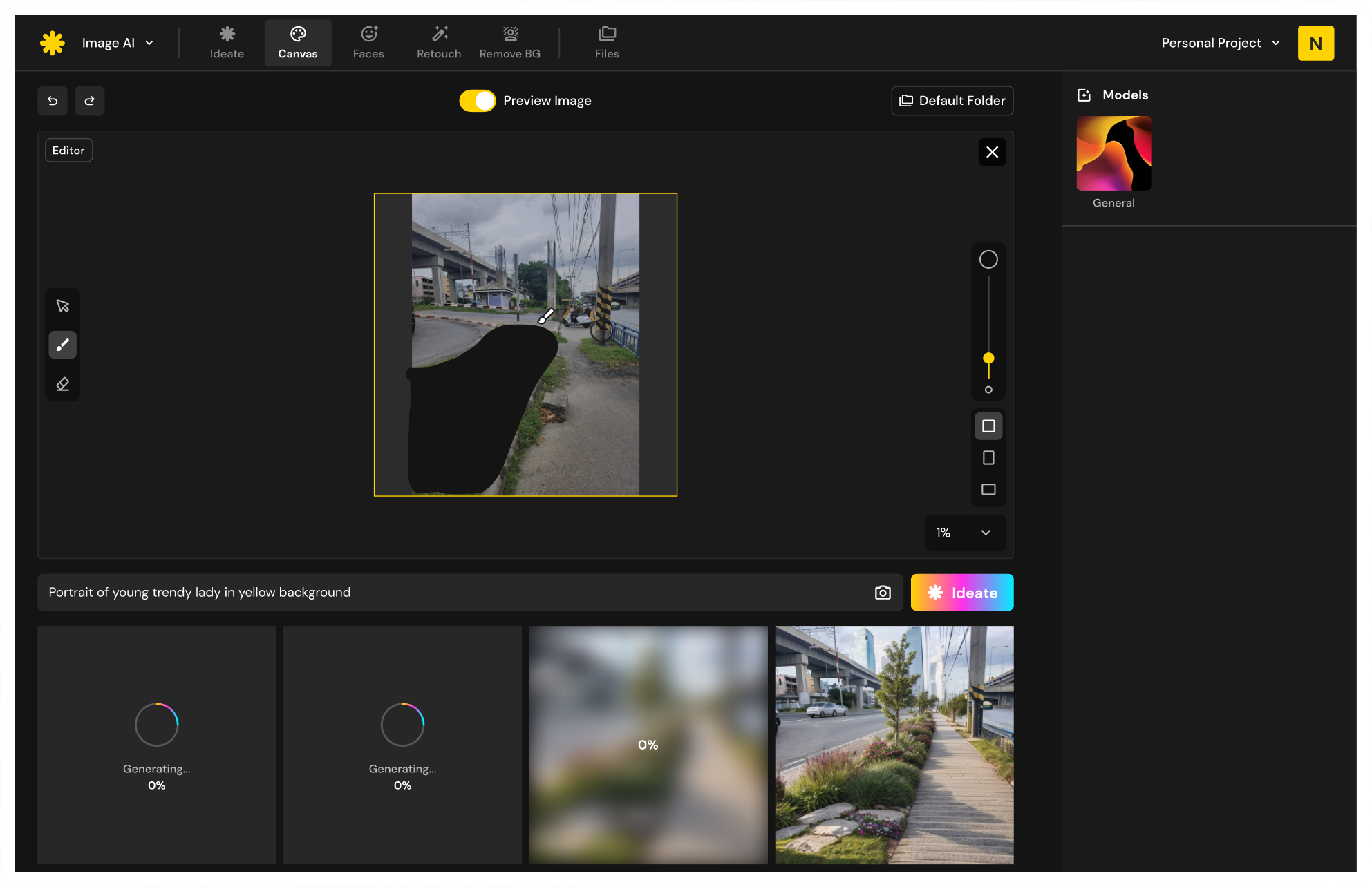Click the blurred 0% loading thumbnail
The width and height of the screenshot is (1372, 887).
tap(648, 745)
